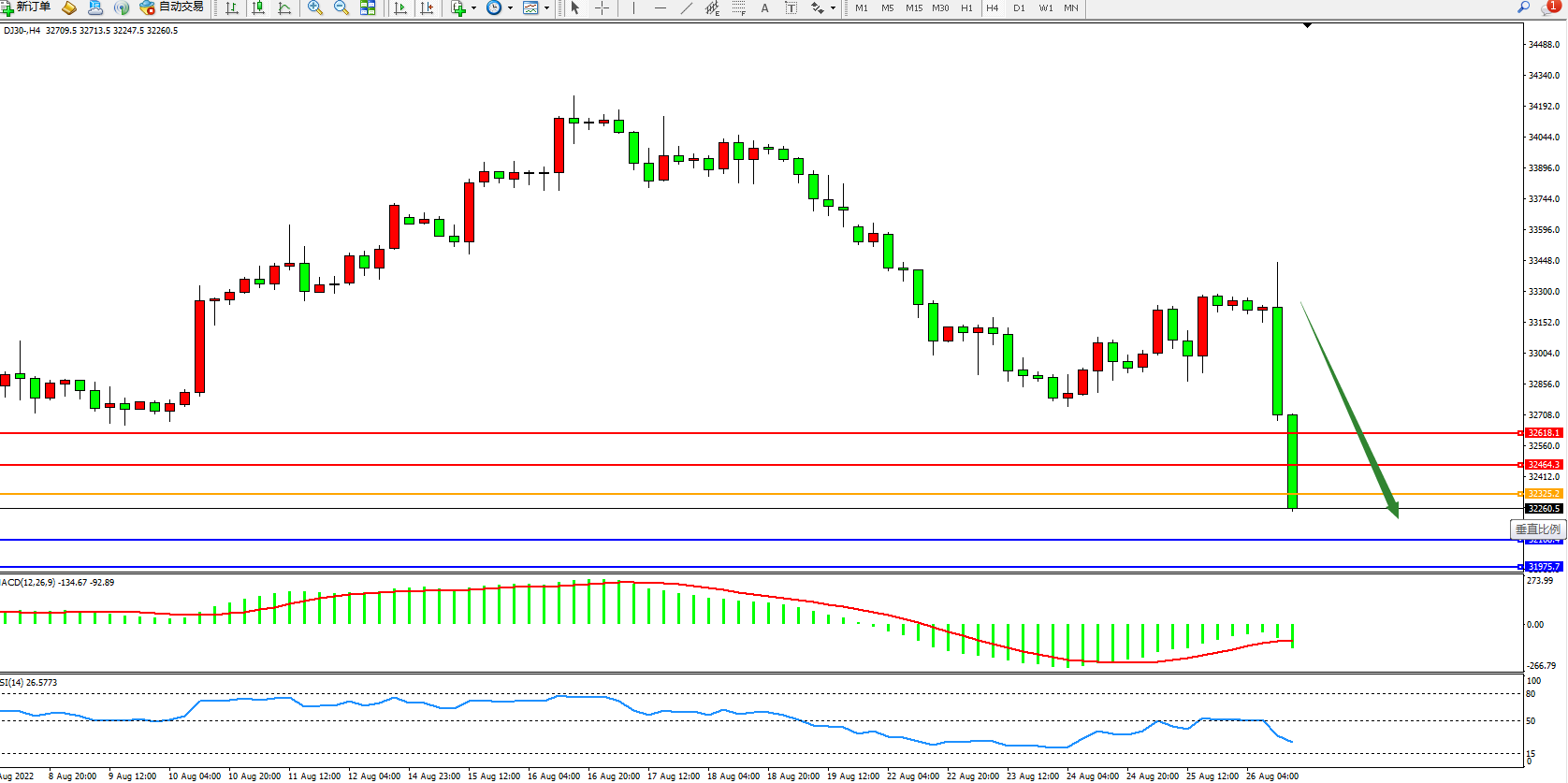Switch to D1 timeframe
Screen dimensions: 1568x783
pos(1019,7)
